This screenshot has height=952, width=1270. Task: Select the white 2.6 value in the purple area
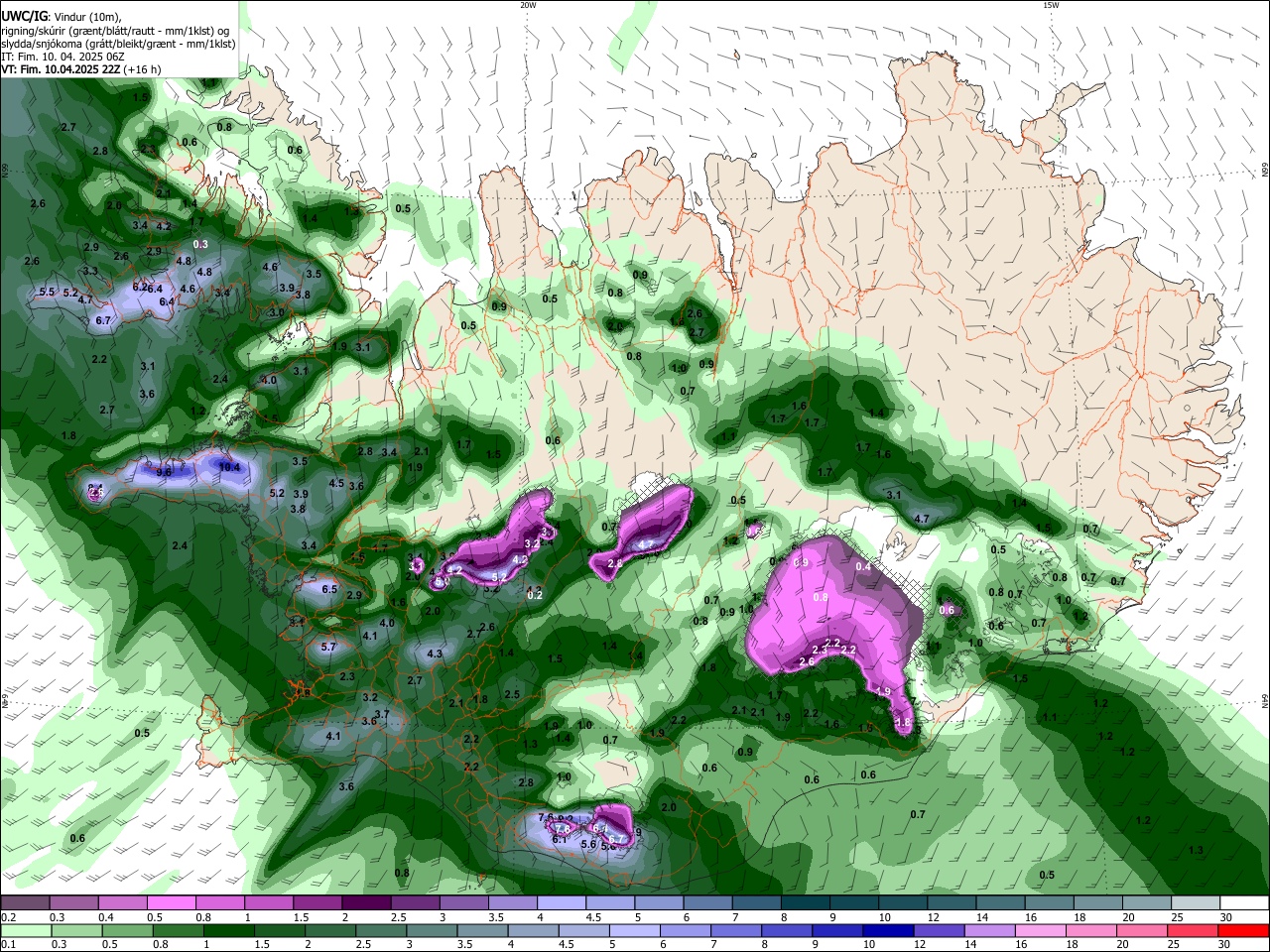click(x=807, y=661)
